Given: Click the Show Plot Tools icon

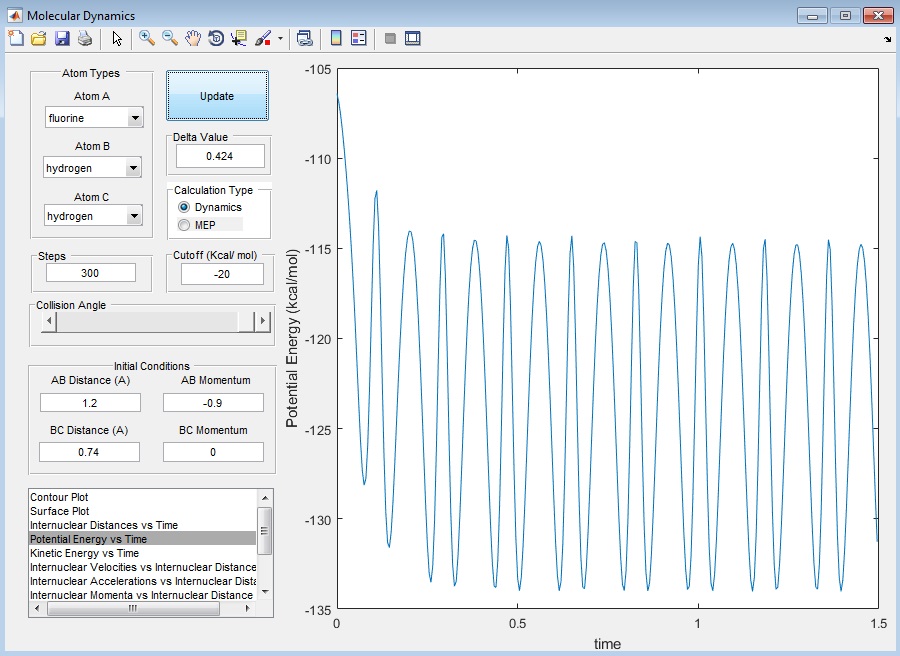Looking at the screenshot, I should click(x=413, y=38).
